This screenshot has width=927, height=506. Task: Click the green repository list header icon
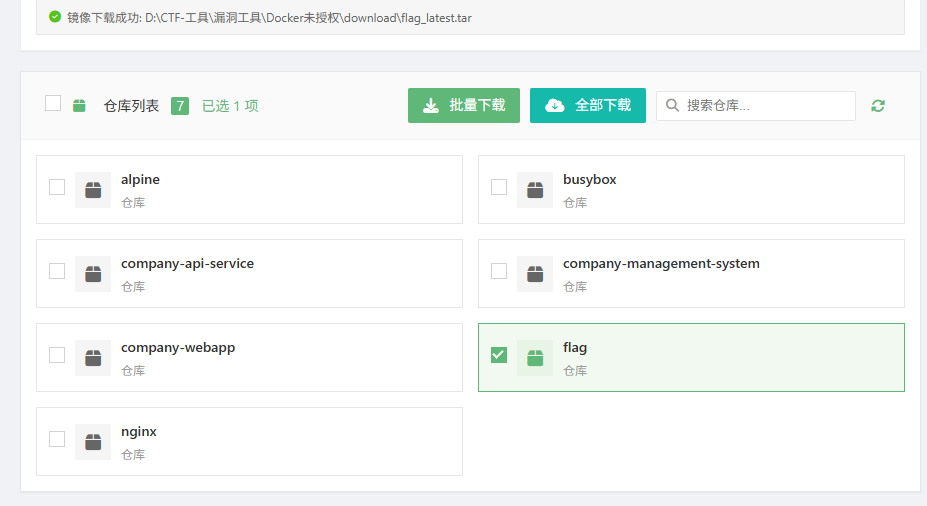79,106
